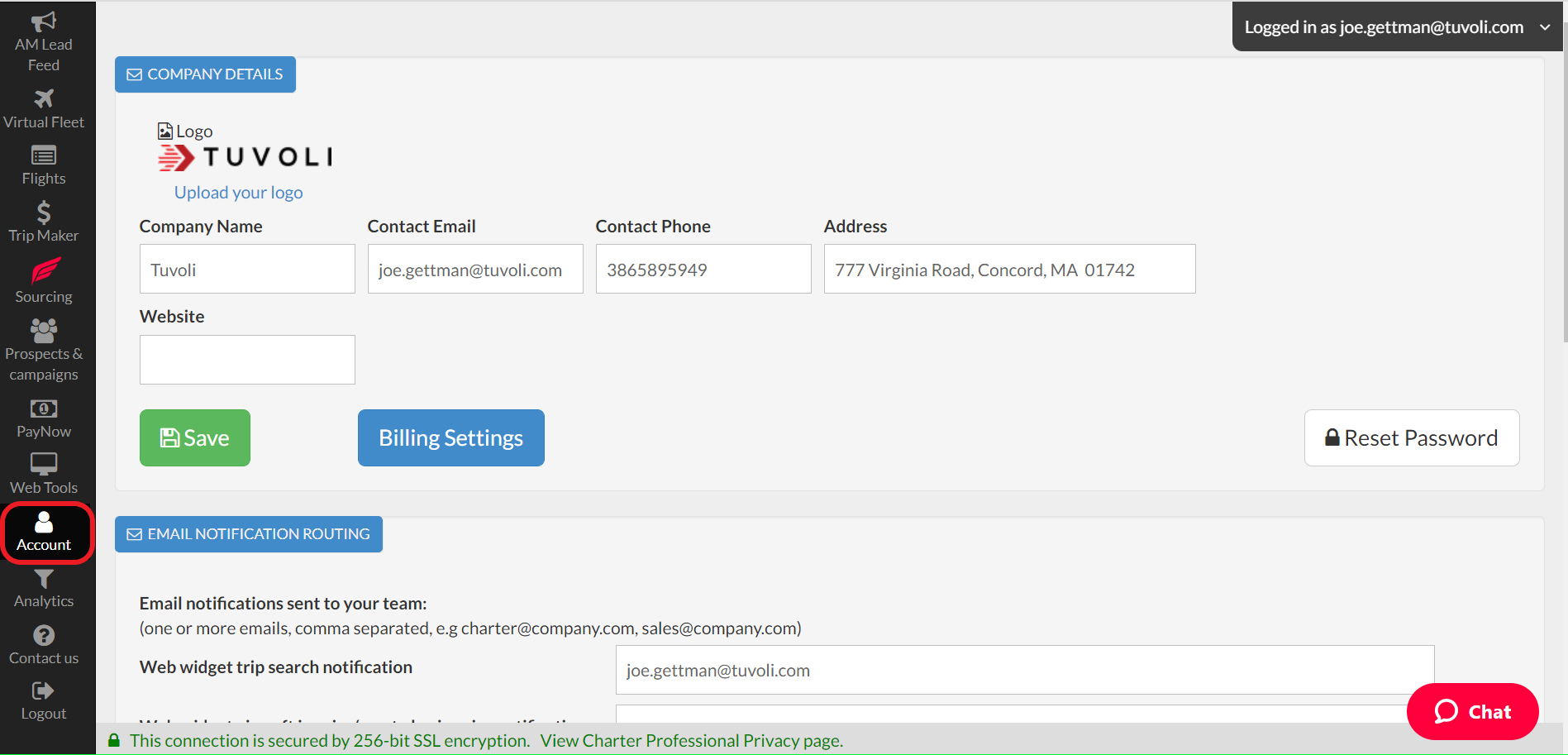Open Analytics funnel icon

(x=44, y=579)
